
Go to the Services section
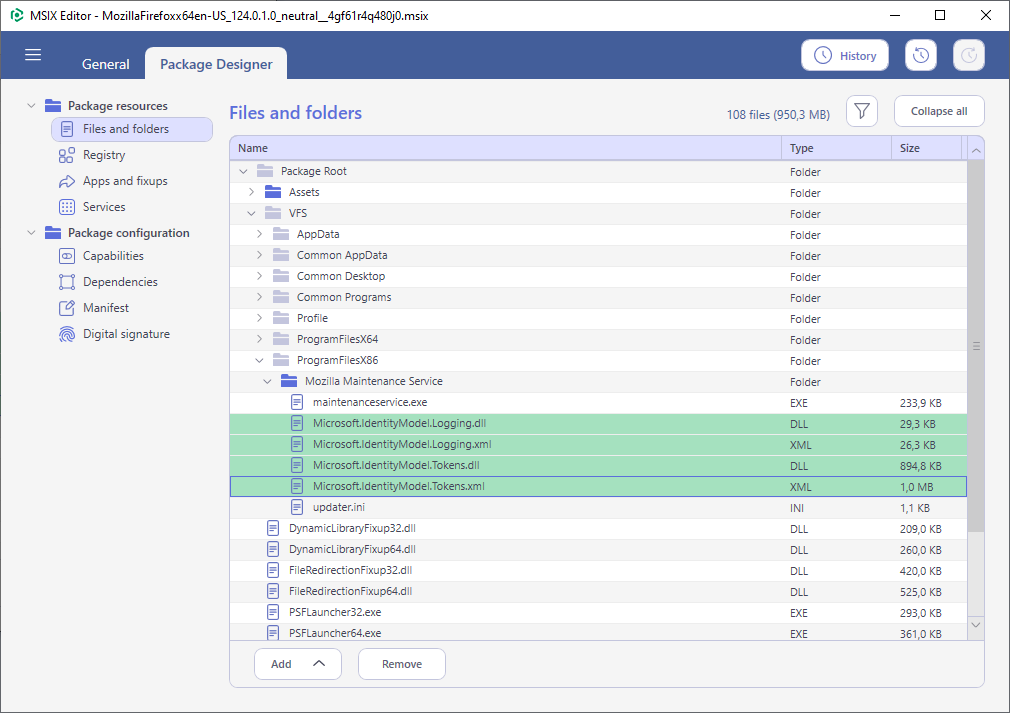[x=104, y=207]
